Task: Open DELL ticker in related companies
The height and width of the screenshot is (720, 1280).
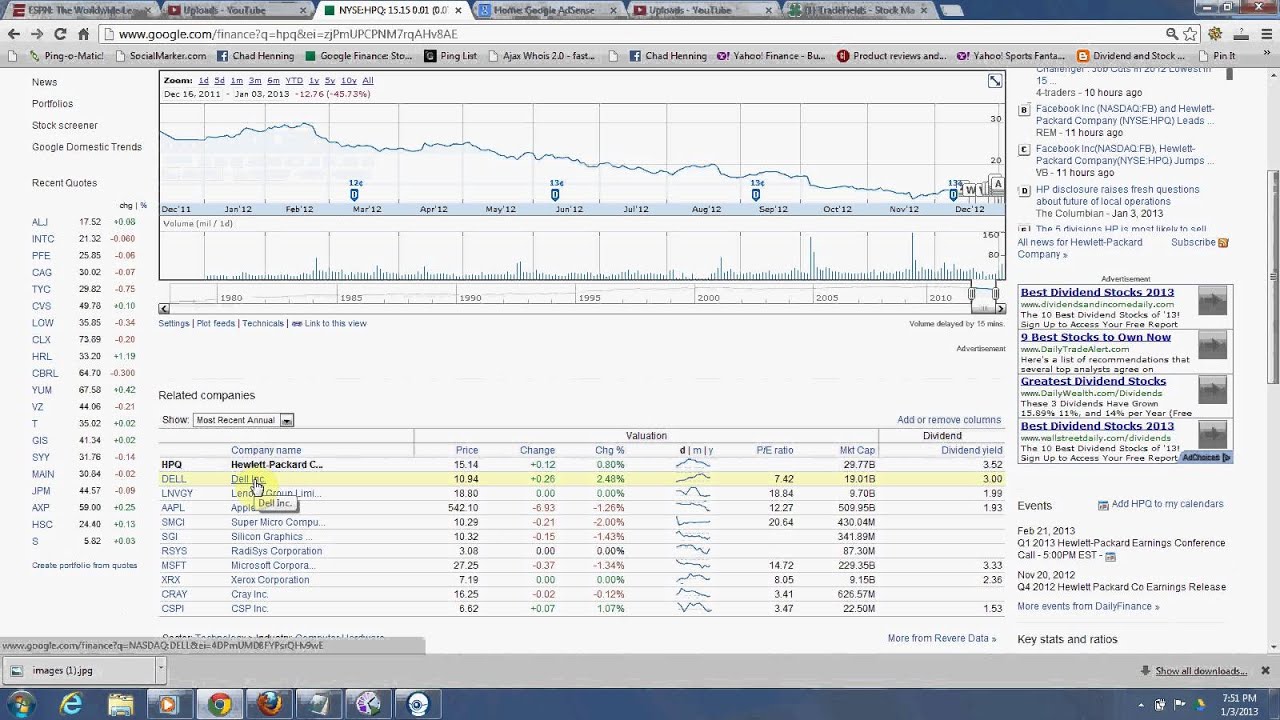Action: point(173,479)
